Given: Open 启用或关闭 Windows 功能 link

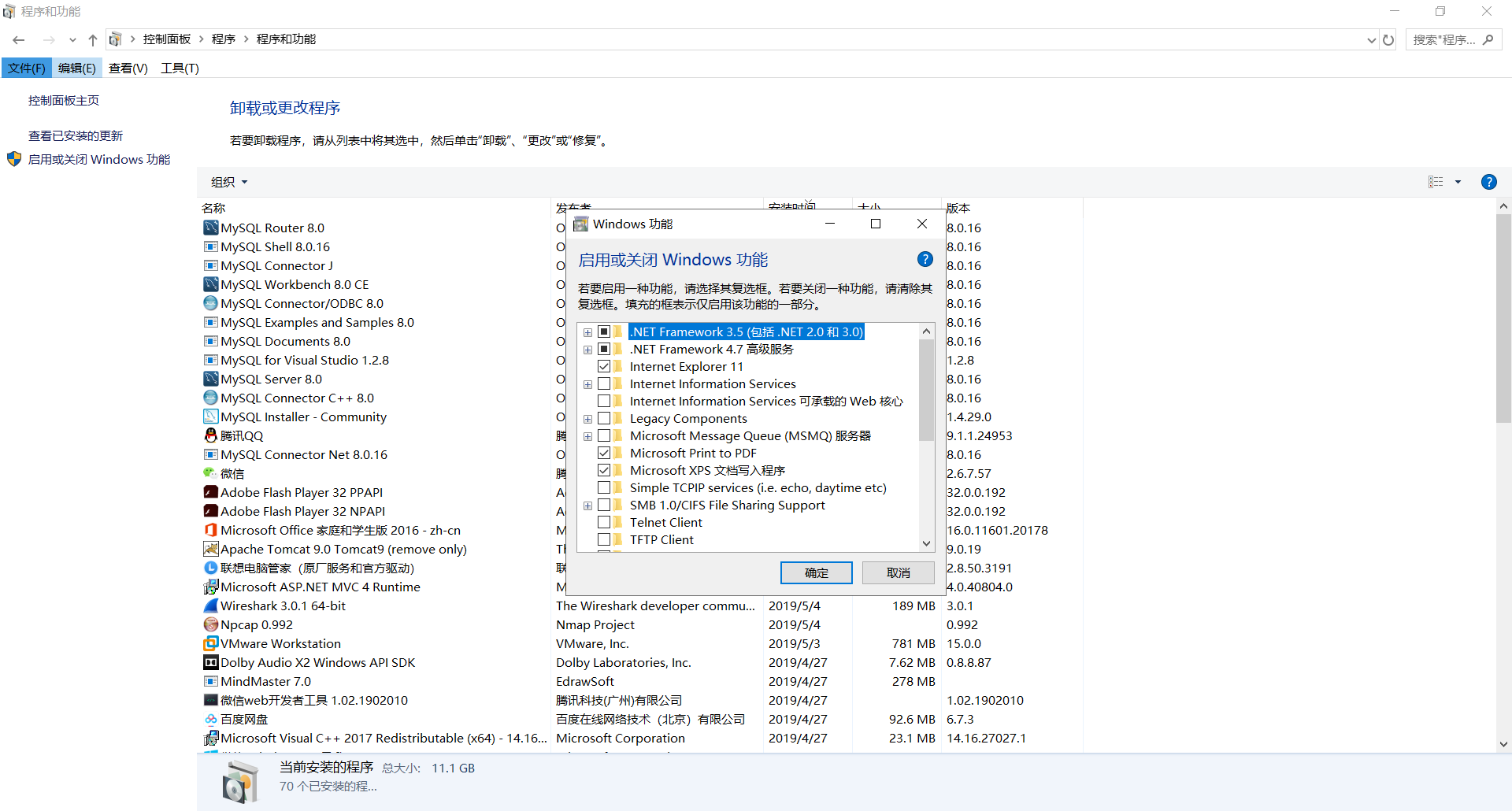Looking at the screenshot, I should point(99,159).
